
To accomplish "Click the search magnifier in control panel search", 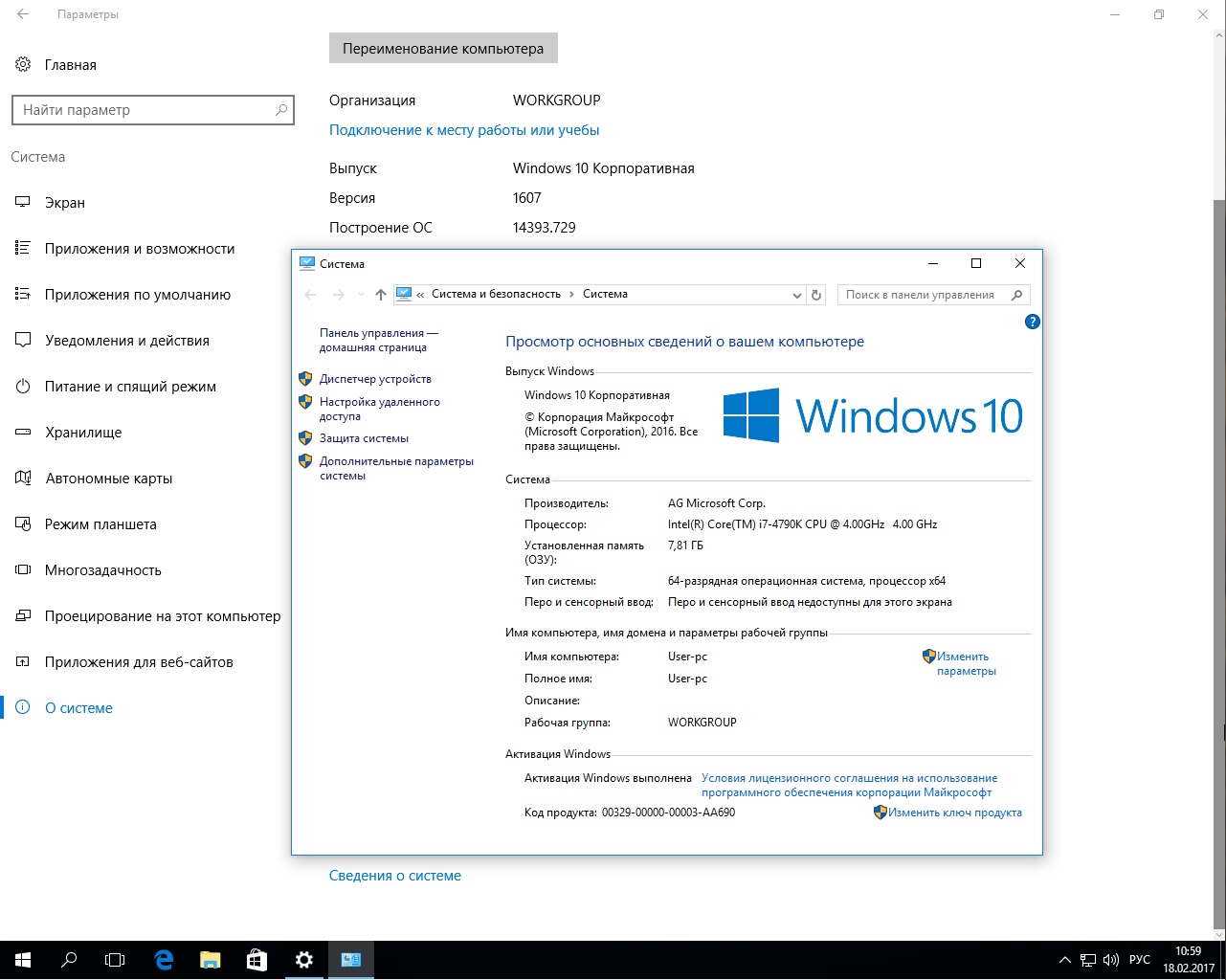I will coord(1017,295).
